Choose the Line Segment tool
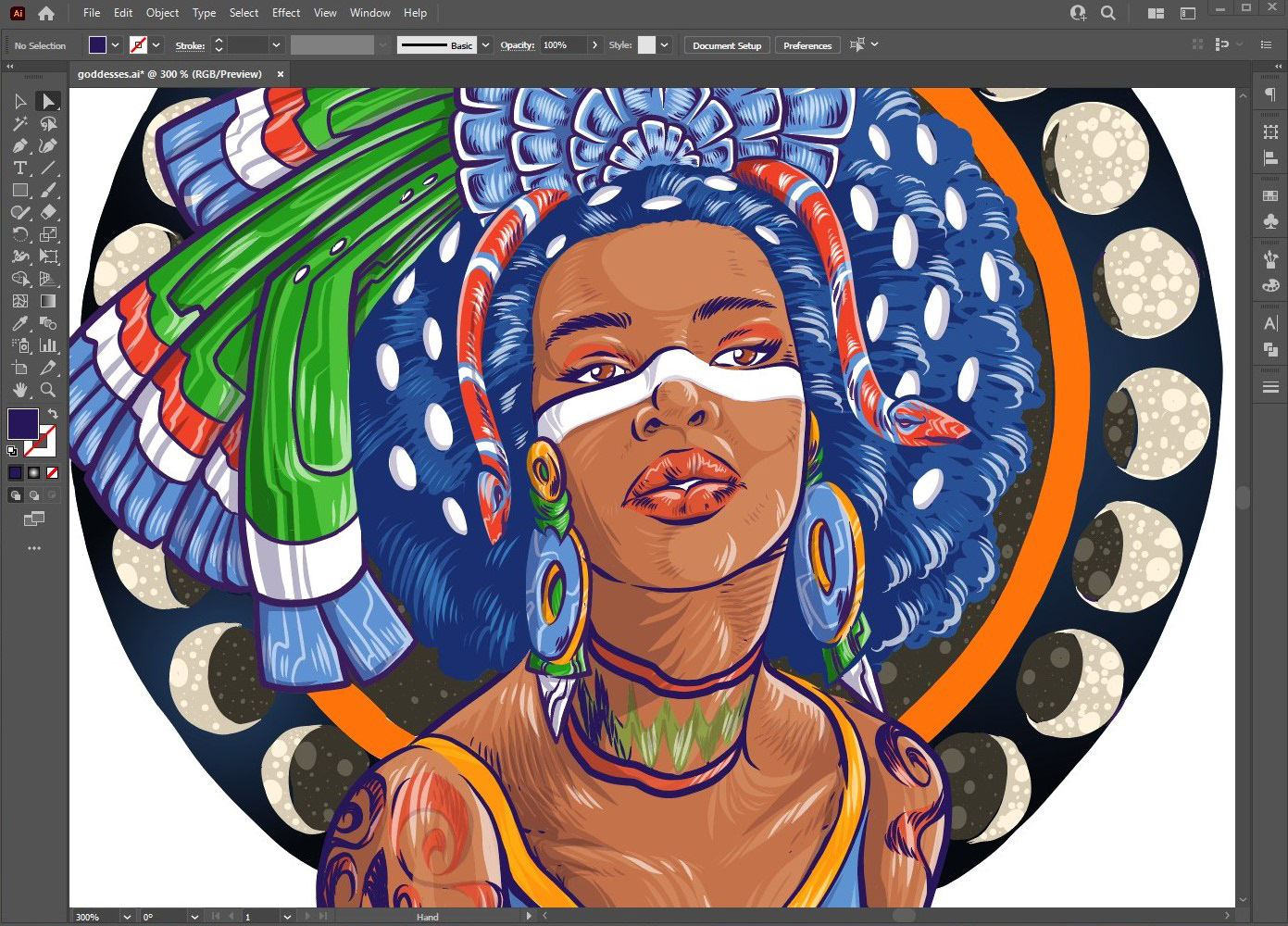 pos(48,168)
